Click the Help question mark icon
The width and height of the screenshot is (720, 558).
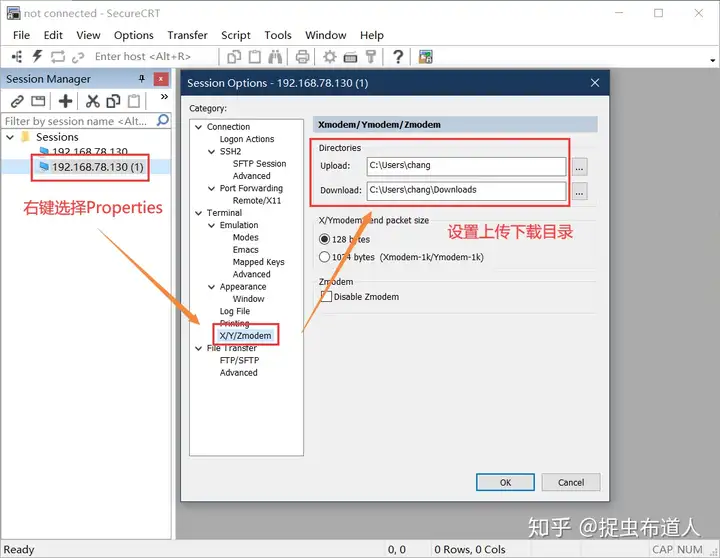(x=398, y=56)
